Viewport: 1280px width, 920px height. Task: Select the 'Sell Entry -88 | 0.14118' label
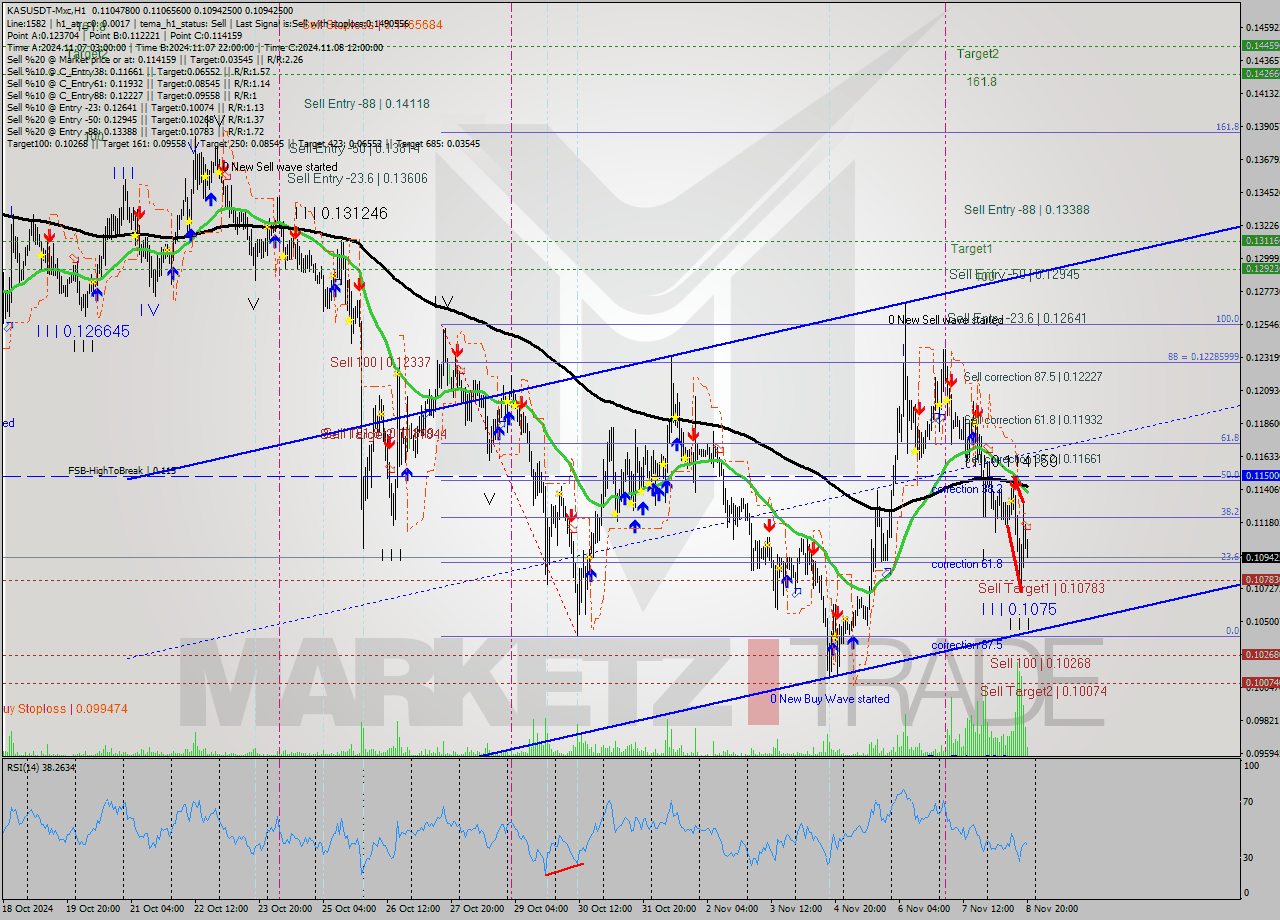[367, 103]
